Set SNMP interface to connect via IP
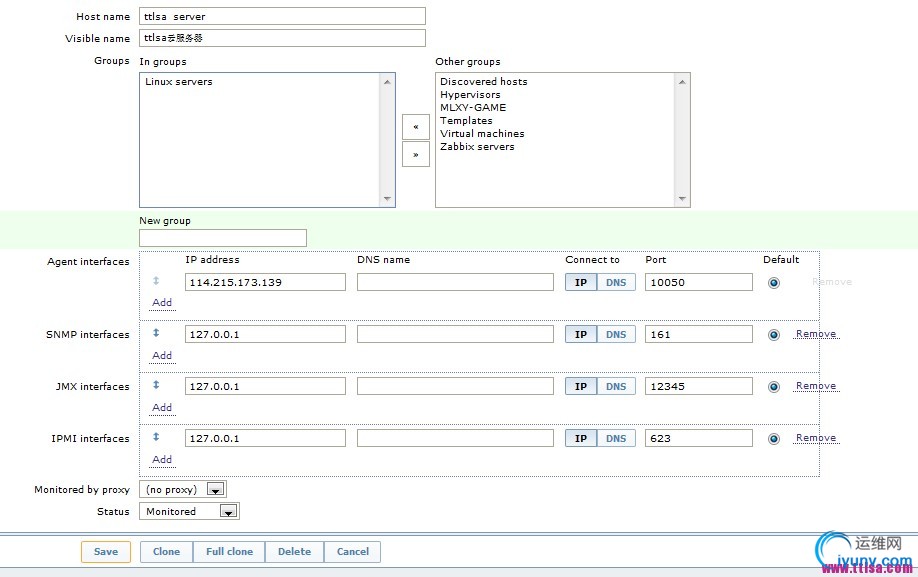The width and height of the screenshot is (918, 577). (581, 334)
